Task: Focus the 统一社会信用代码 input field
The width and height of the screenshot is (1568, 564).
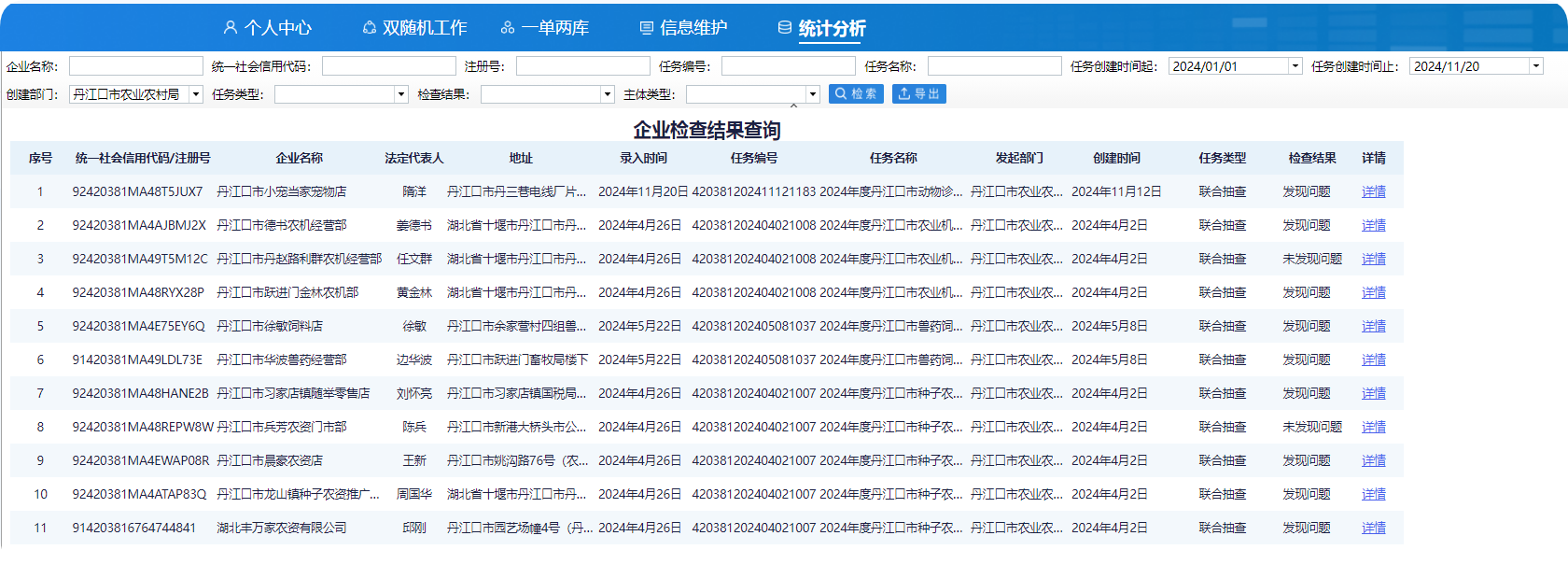Action: point(389,66)
